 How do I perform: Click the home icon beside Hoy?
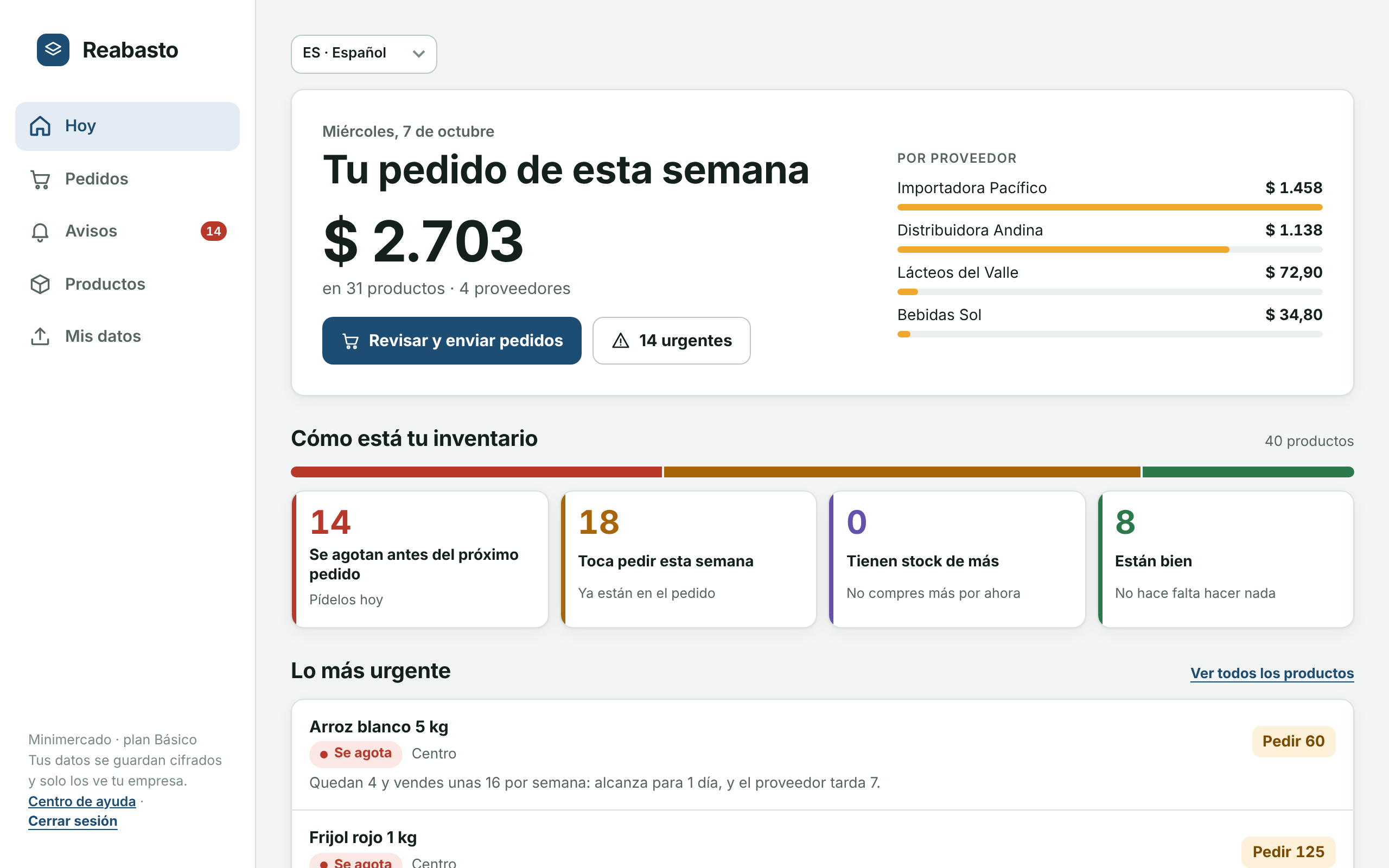pos(40,126)
